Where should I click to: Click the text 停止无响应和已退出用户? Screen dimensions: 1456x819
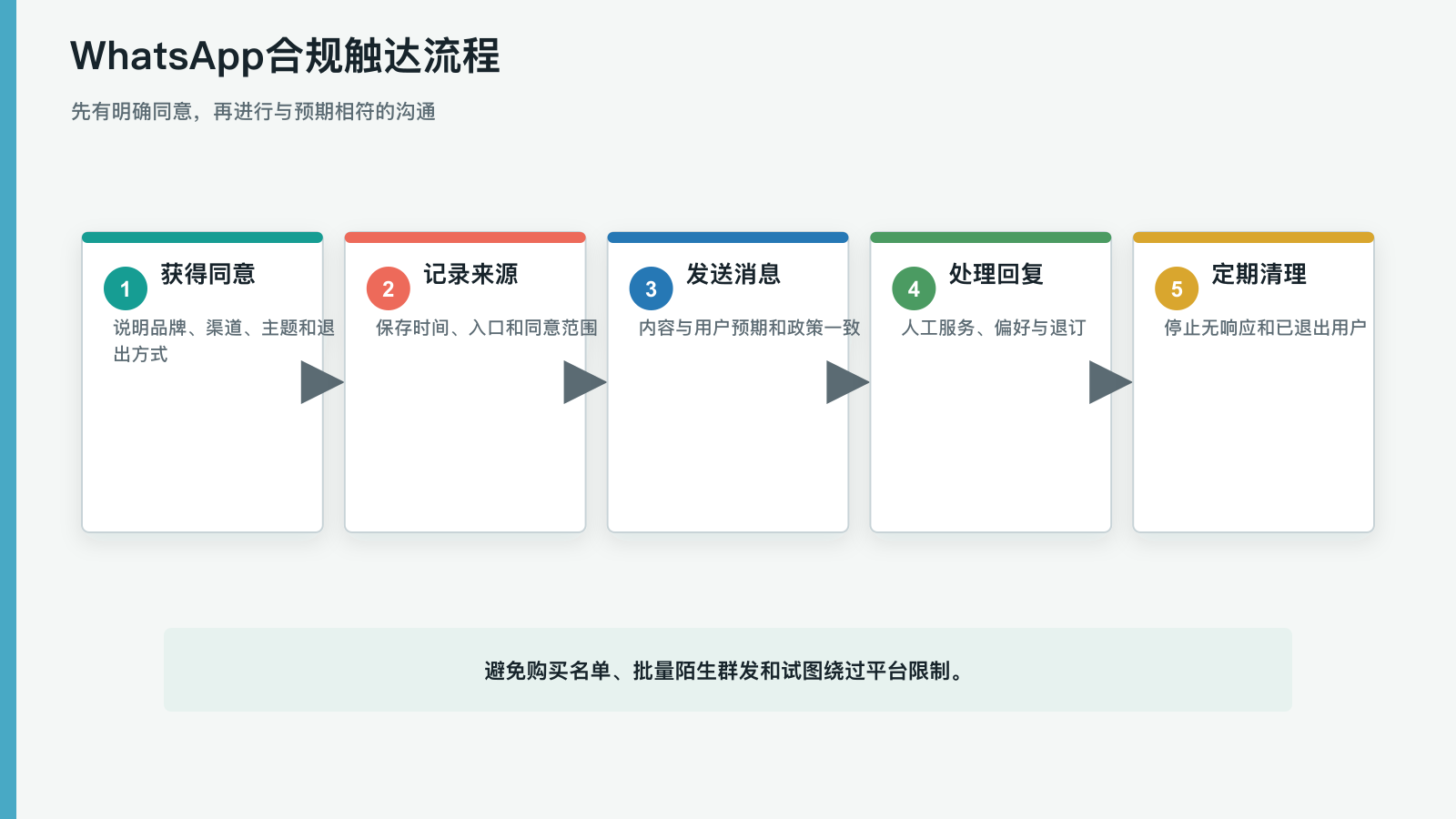coord(1265,328)
